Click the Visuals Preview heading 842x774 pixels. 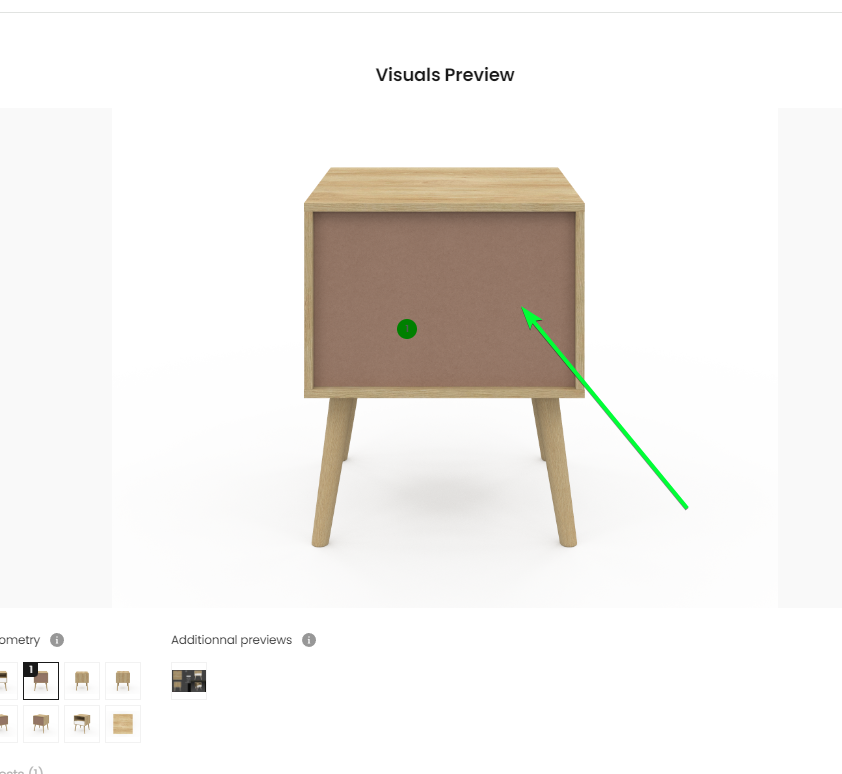tap(445, 75)
